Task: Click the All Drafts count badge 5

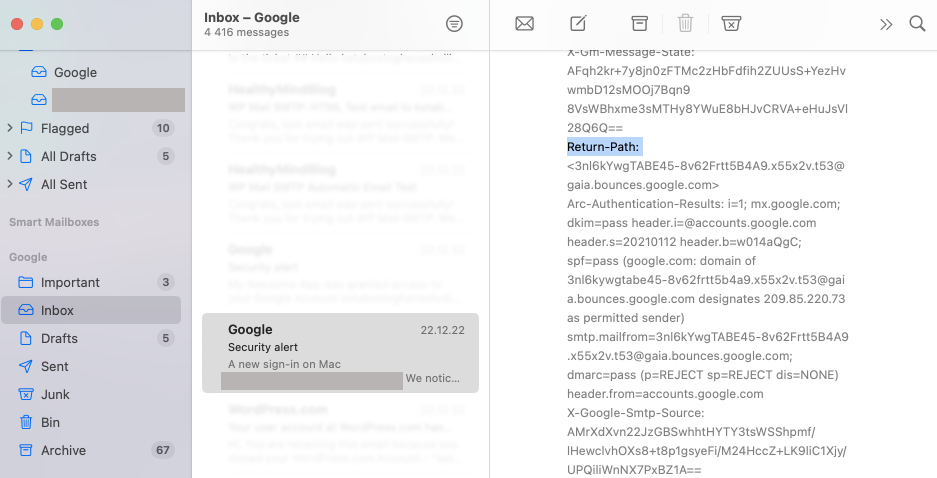Action: click(166, 156)
